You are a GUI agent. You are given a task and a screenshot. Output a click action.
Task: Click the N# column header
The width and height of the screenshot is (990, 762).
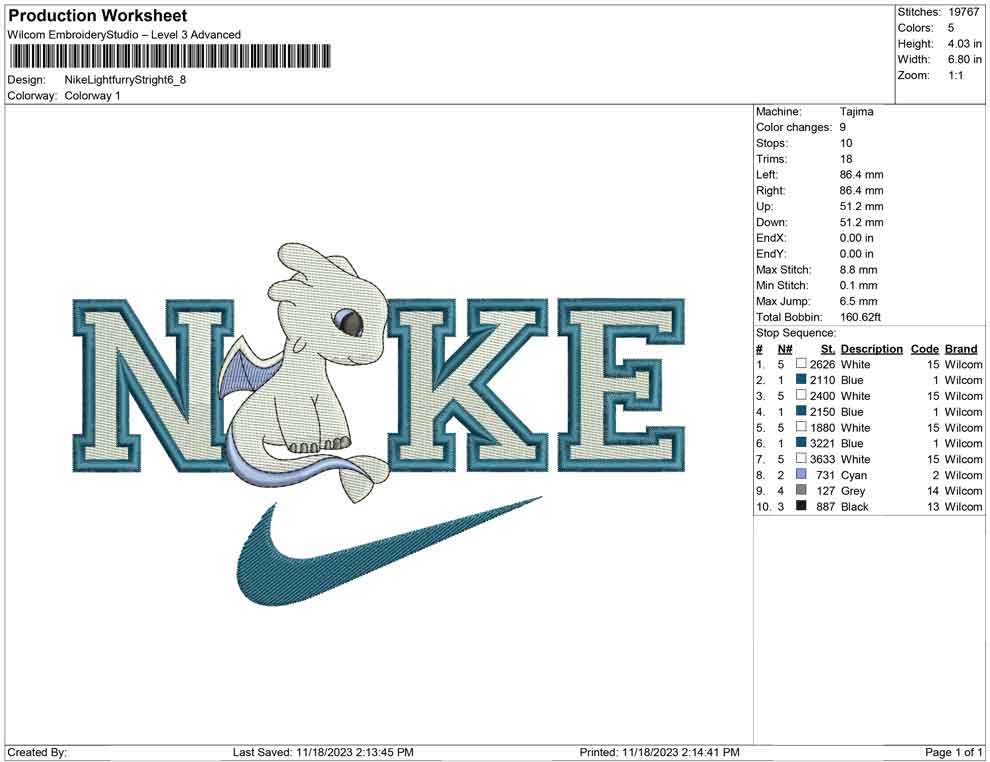point(785,349)
